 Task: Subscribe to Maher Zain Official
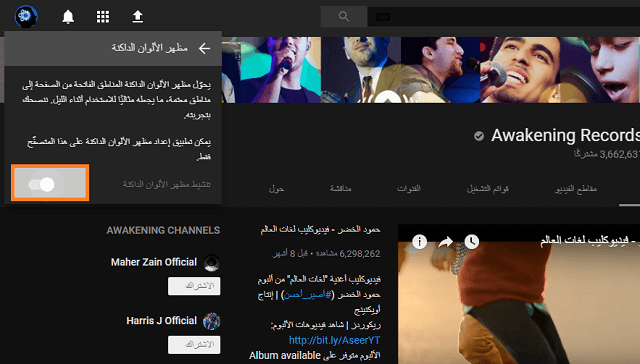pos(194,286)
